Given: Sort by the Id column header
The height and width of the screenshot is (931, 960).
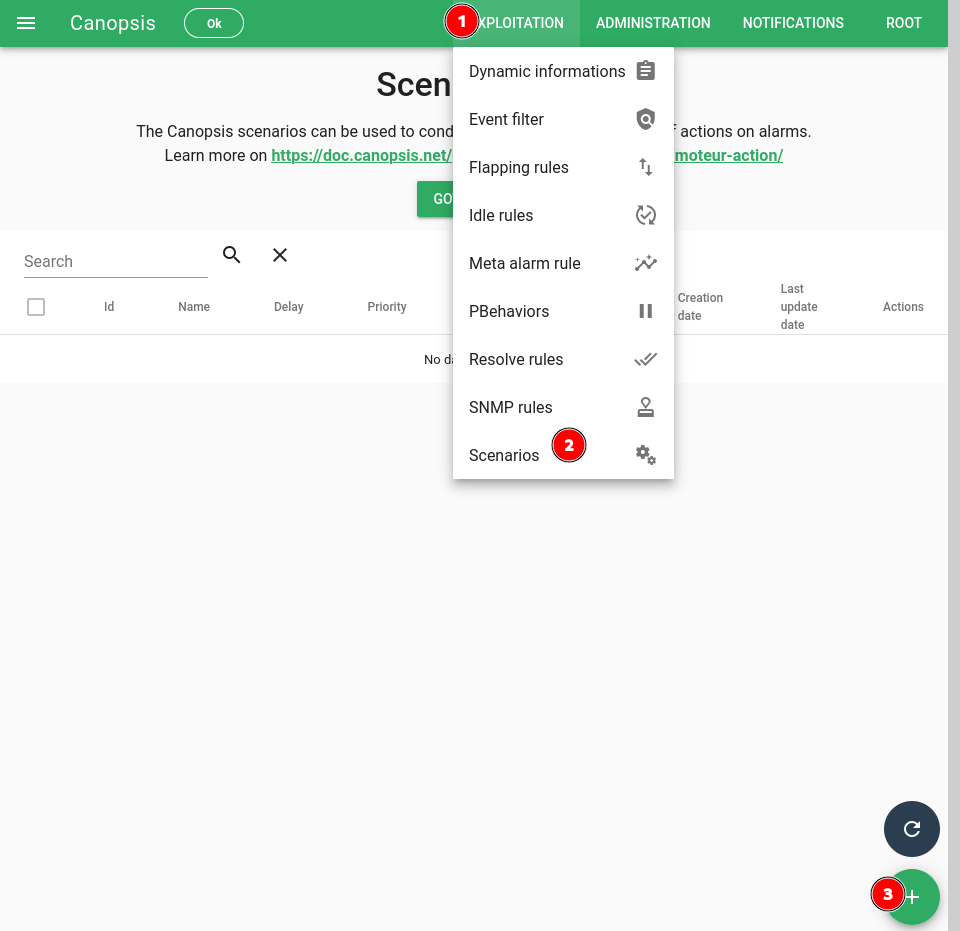Looking at the screenshot, I should (109, 307).
